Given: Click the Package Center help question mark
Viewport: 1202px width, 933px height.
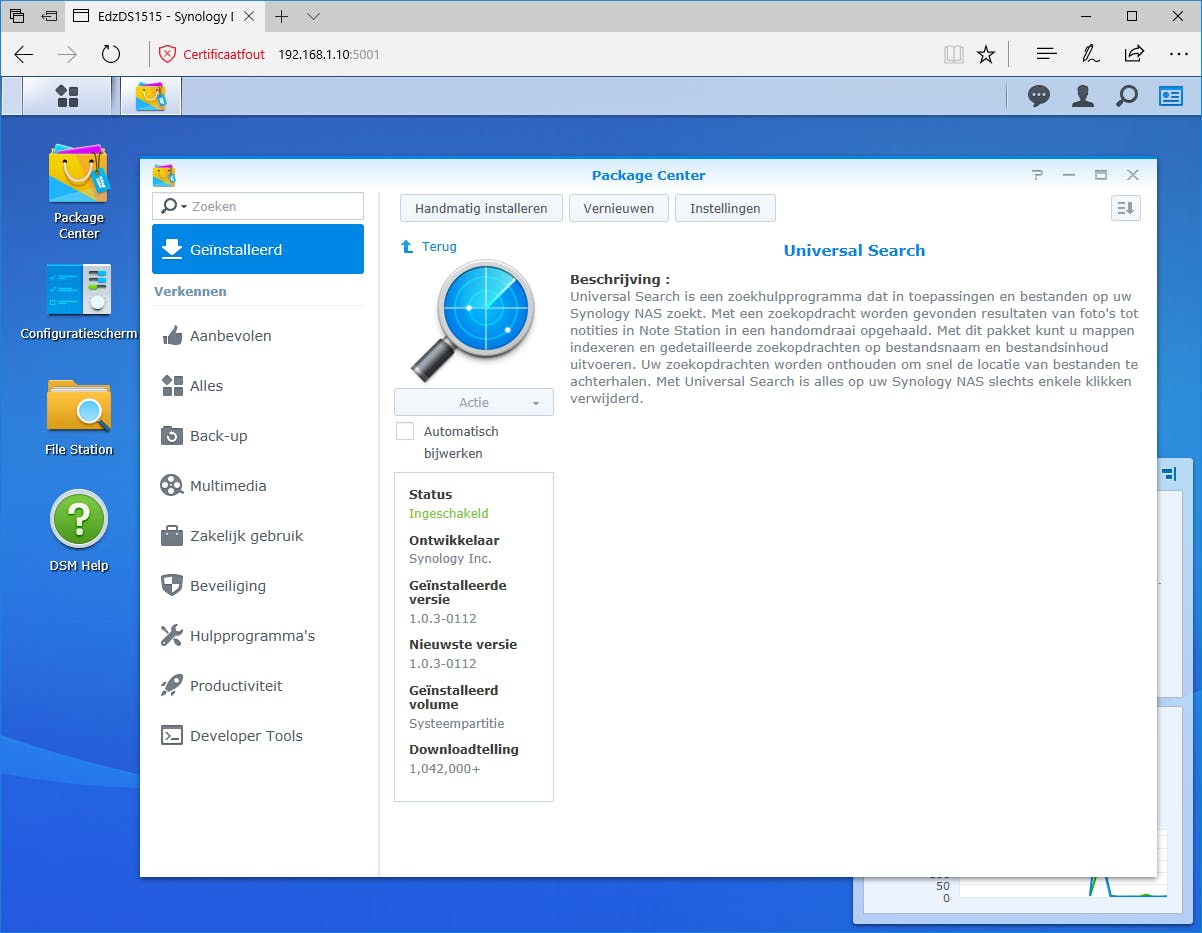Looking at the screenshot, I should pos(1037,175).
